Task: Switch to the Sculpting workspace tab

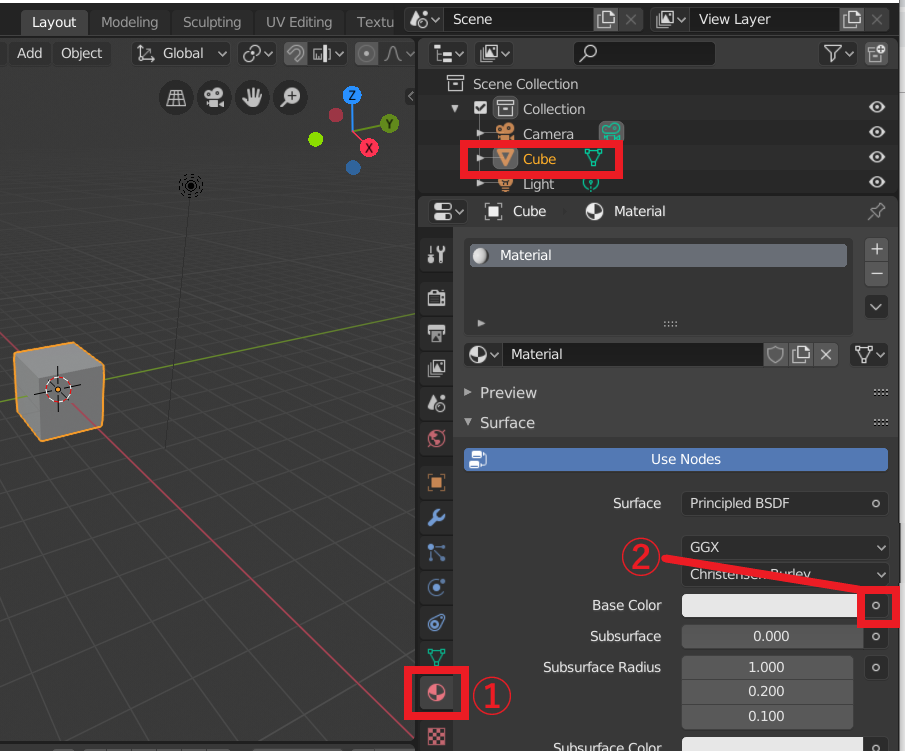Action: click(212, 23)
